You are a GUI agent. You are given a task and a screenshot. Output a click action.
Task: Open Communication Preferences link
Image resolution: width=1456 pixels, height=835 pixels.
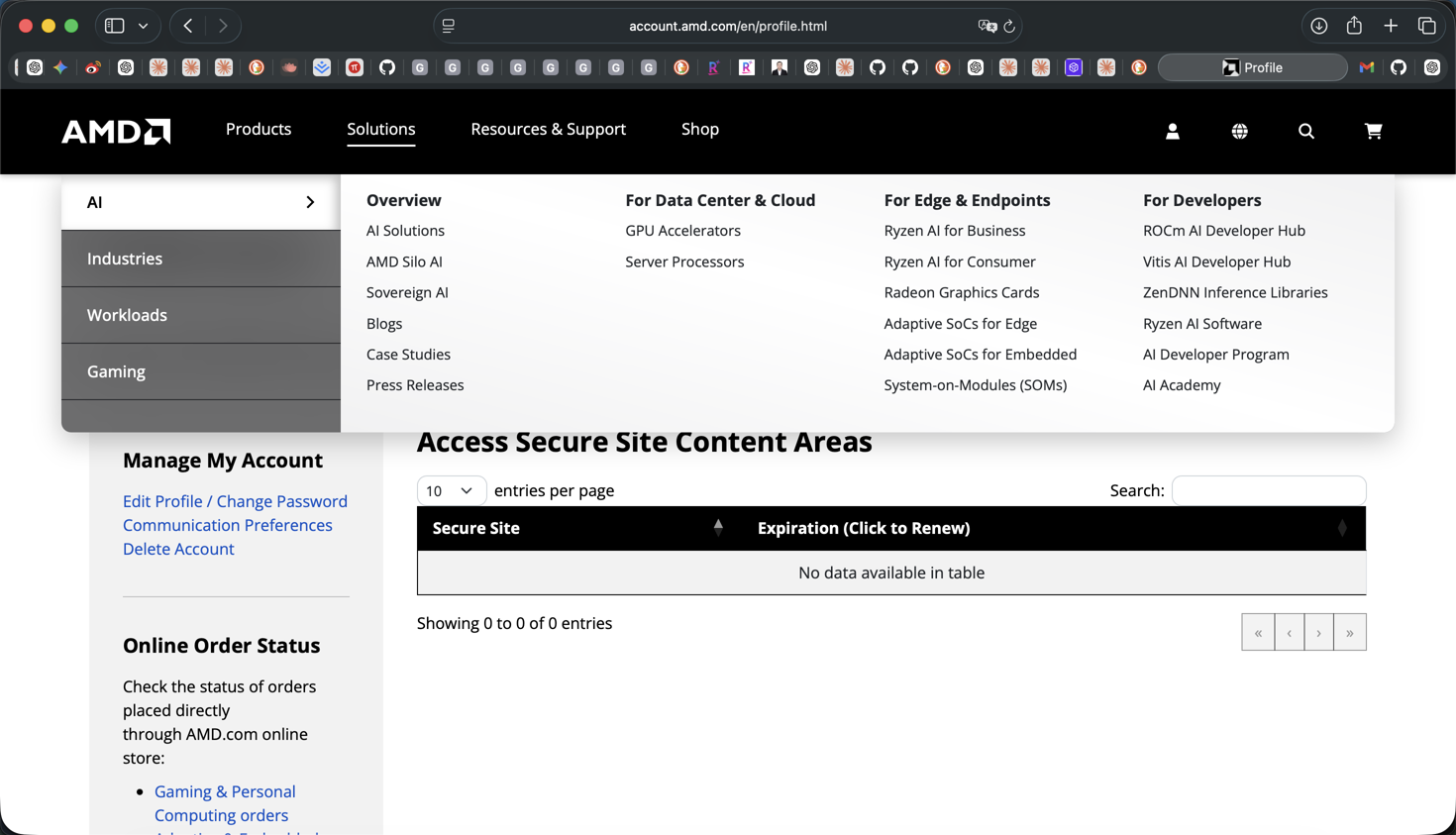tap(228, 525)
